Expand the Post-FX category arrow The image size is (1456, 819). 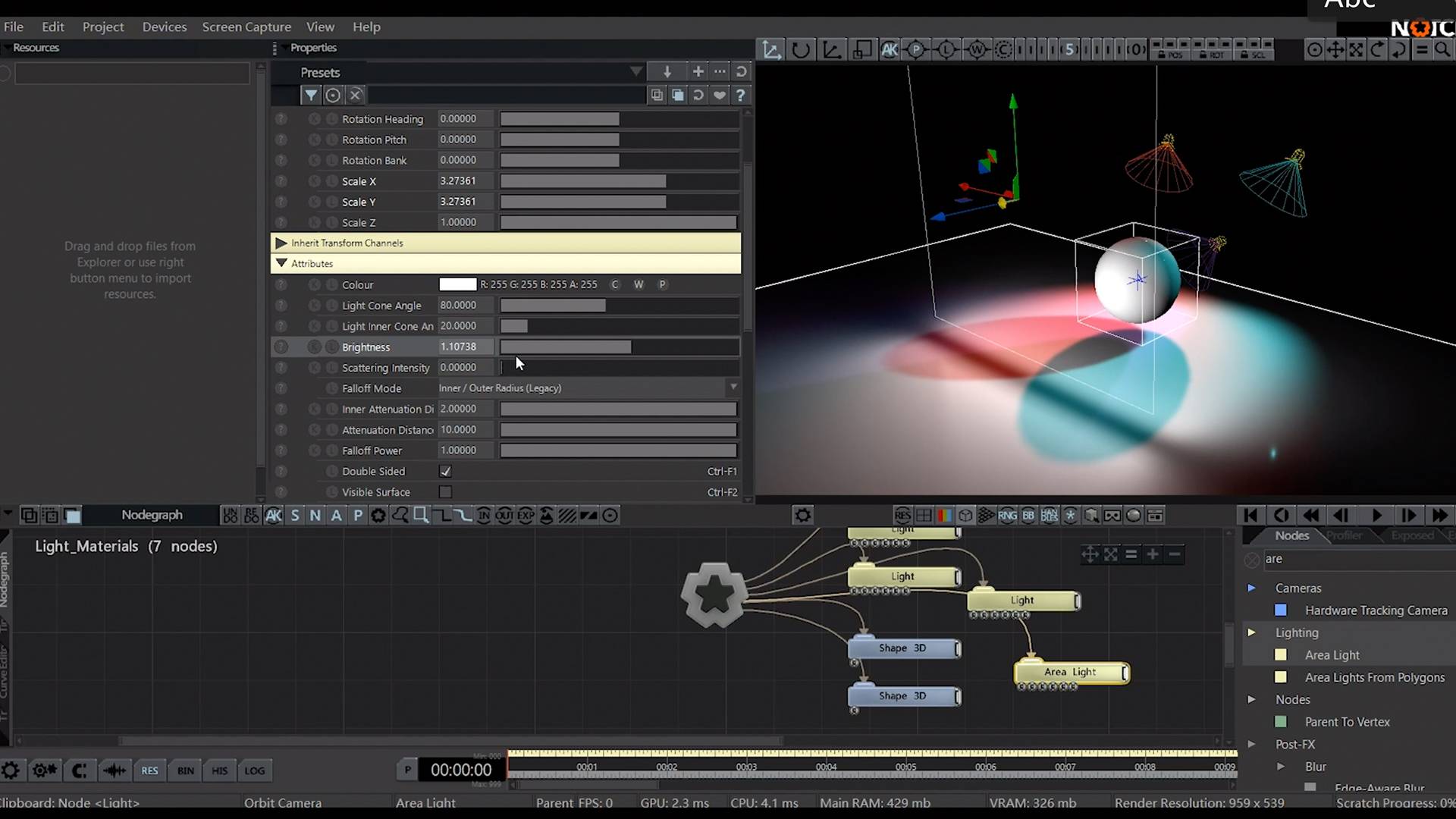tap(1251, 745)
